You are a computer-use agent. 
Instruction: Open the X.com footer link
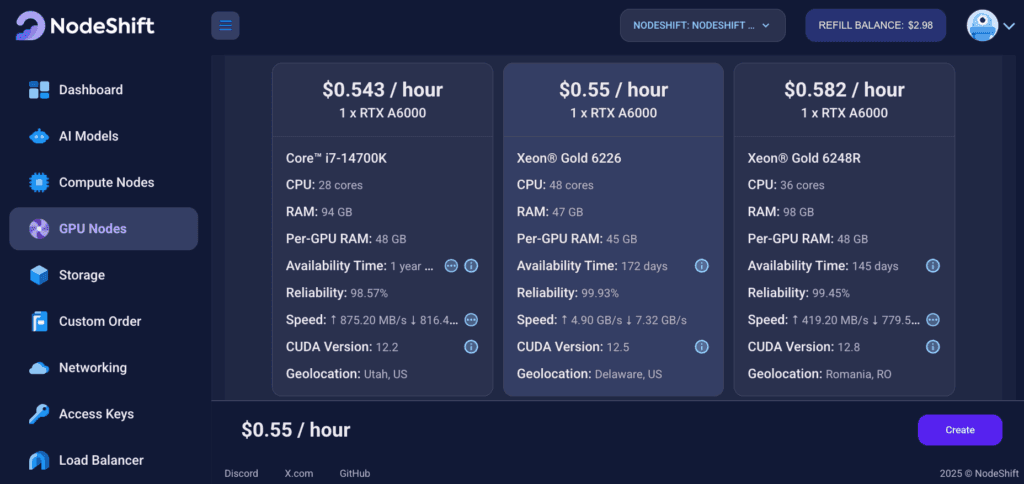coord(299,474)
